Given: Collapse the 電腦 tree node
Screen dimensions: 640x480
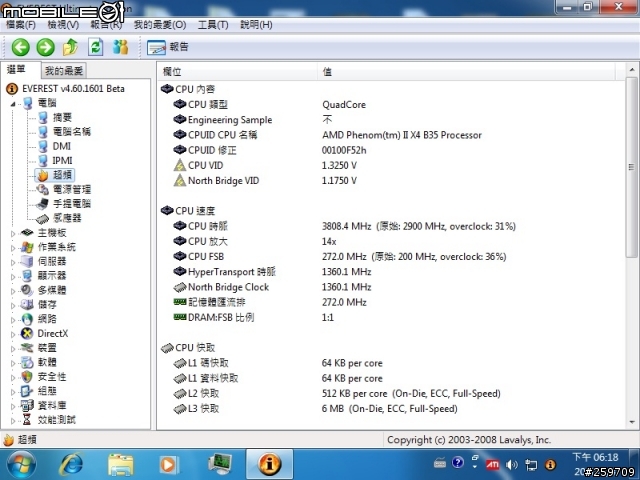Looking at the screenshot, I should pos(13,104).
